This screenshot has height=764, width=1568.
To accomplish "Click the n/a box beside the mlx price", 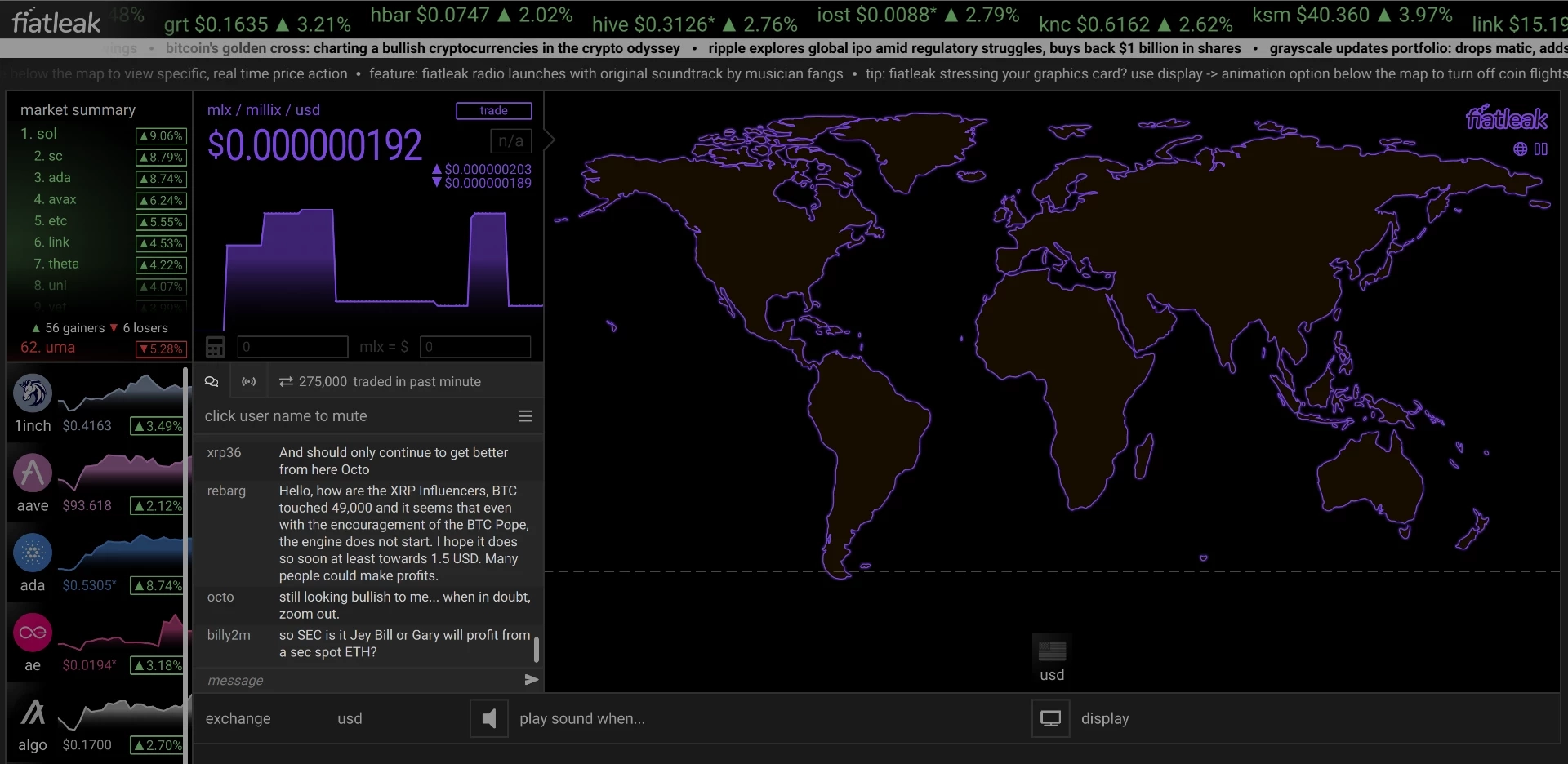I will click(511, 141).
